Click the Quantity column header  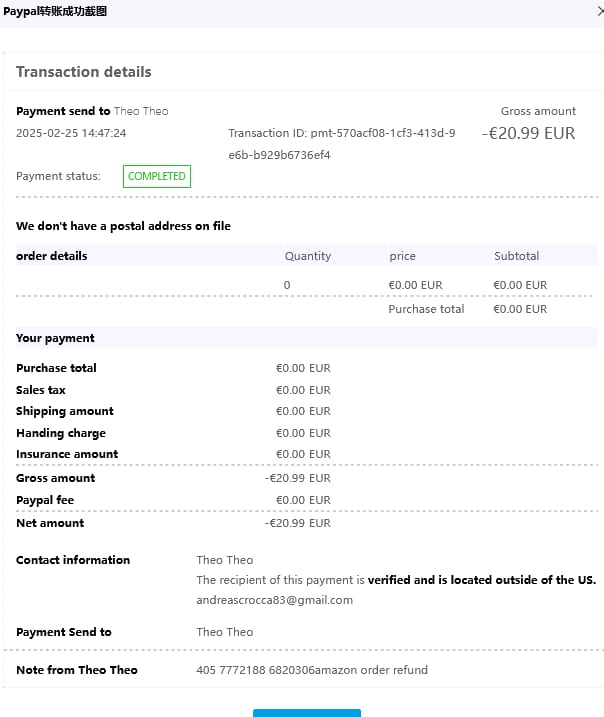tap(307, 256)
